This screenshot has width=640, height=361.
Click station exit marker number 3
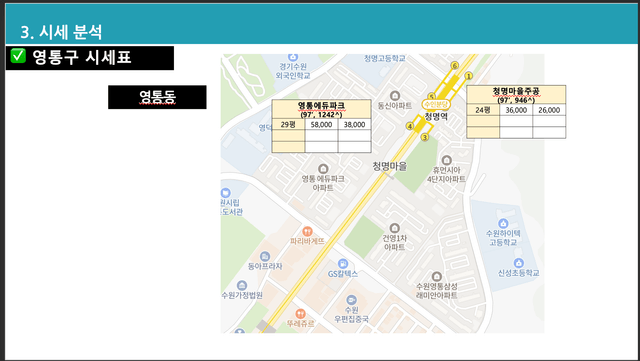[424, 137]
